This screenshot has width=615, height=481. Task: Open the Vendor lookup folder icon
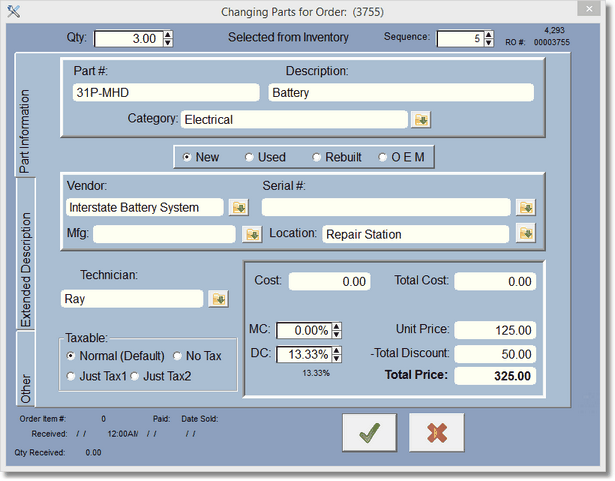tap(239, 208)
